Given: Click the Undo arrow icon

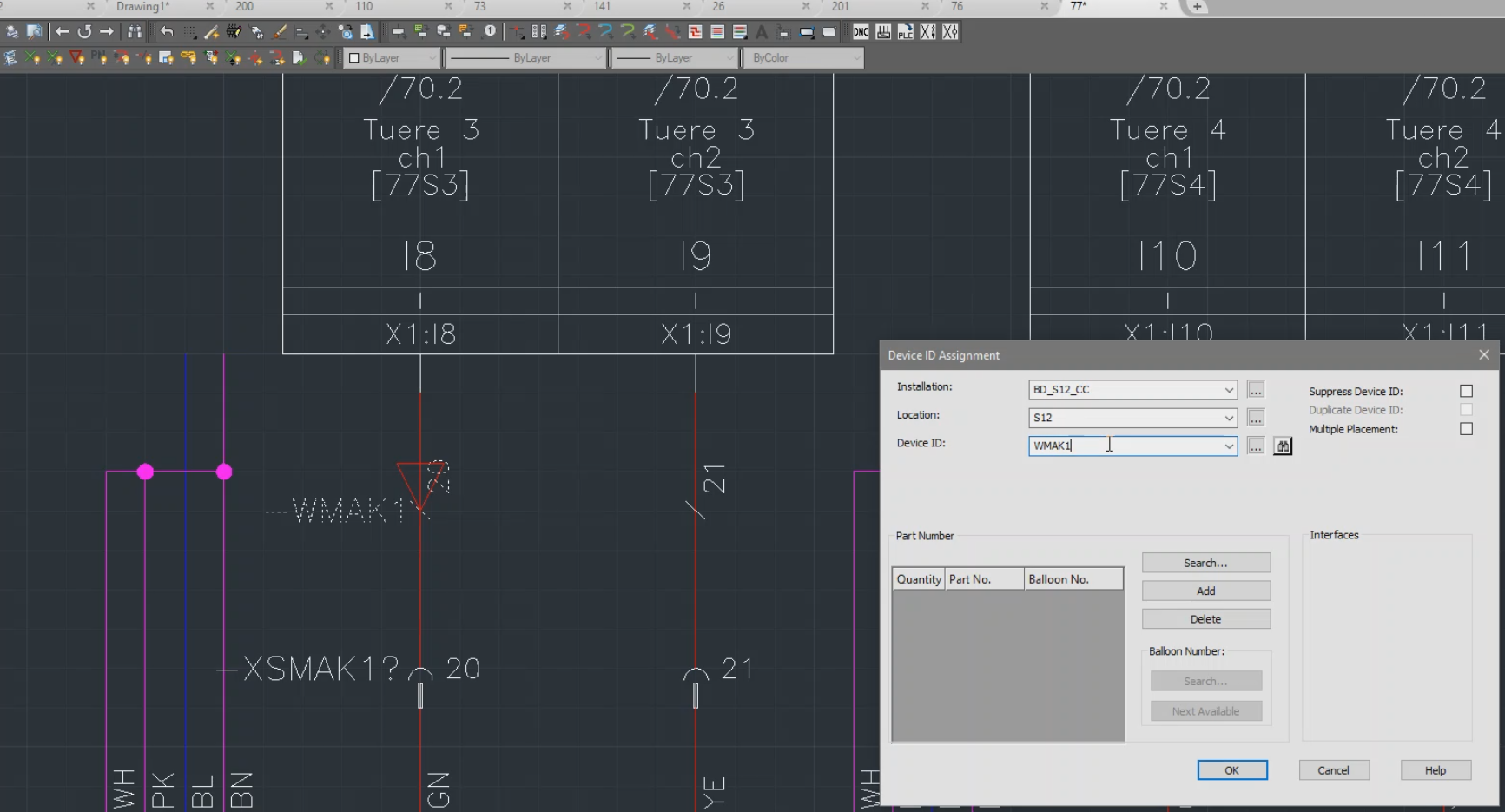Looking at the screenshot, I should tap(167, 31).
